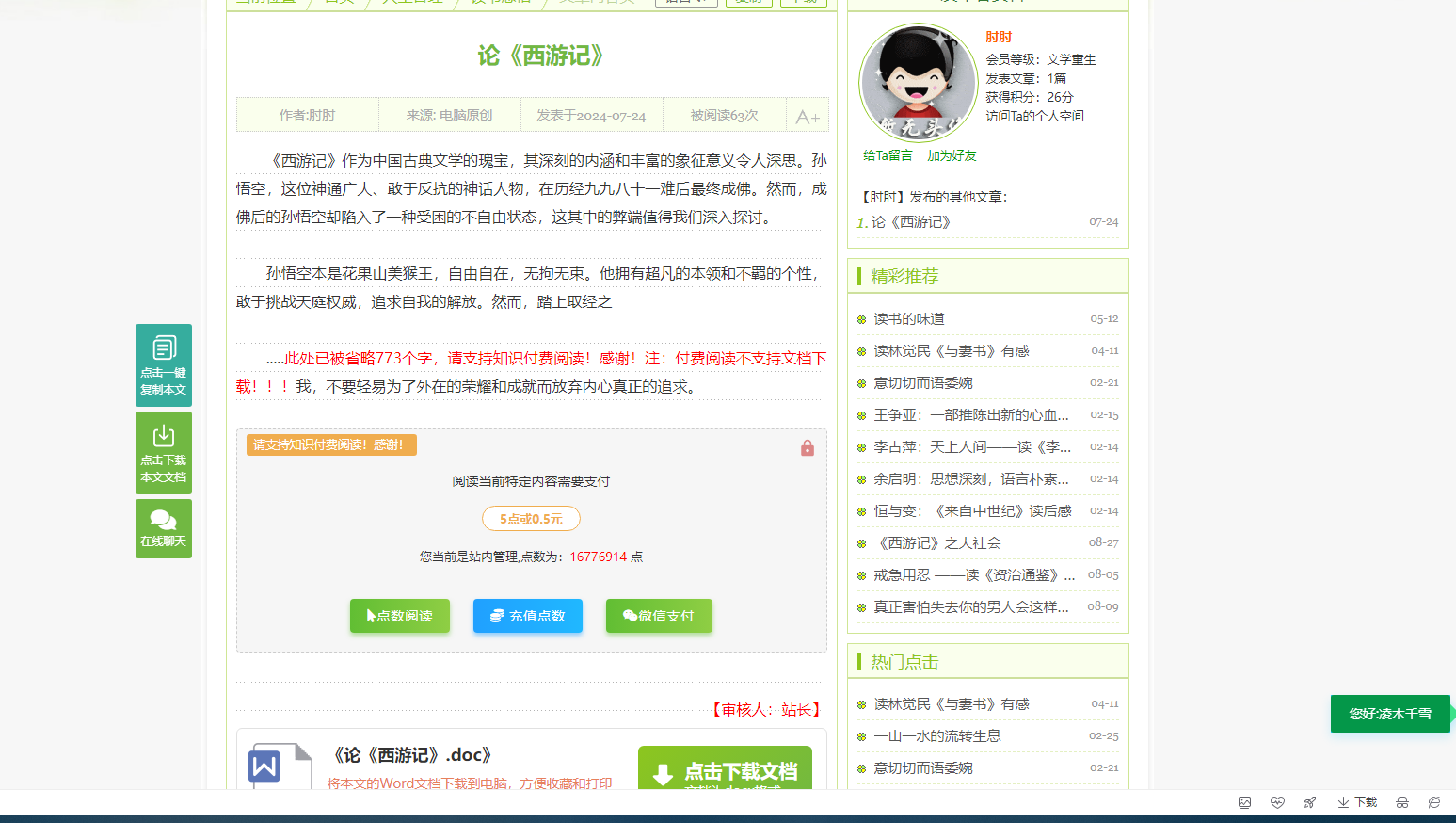Click the red point balance 16776914
Viewport: 1456px width, 823px height.
[x=599, y=557]
